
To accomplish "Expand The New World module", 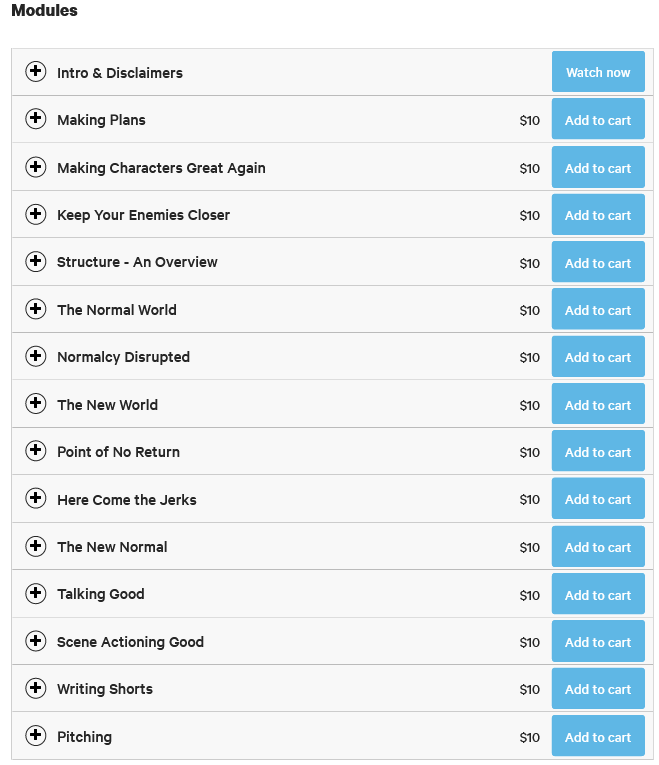I will click(36, 403).
